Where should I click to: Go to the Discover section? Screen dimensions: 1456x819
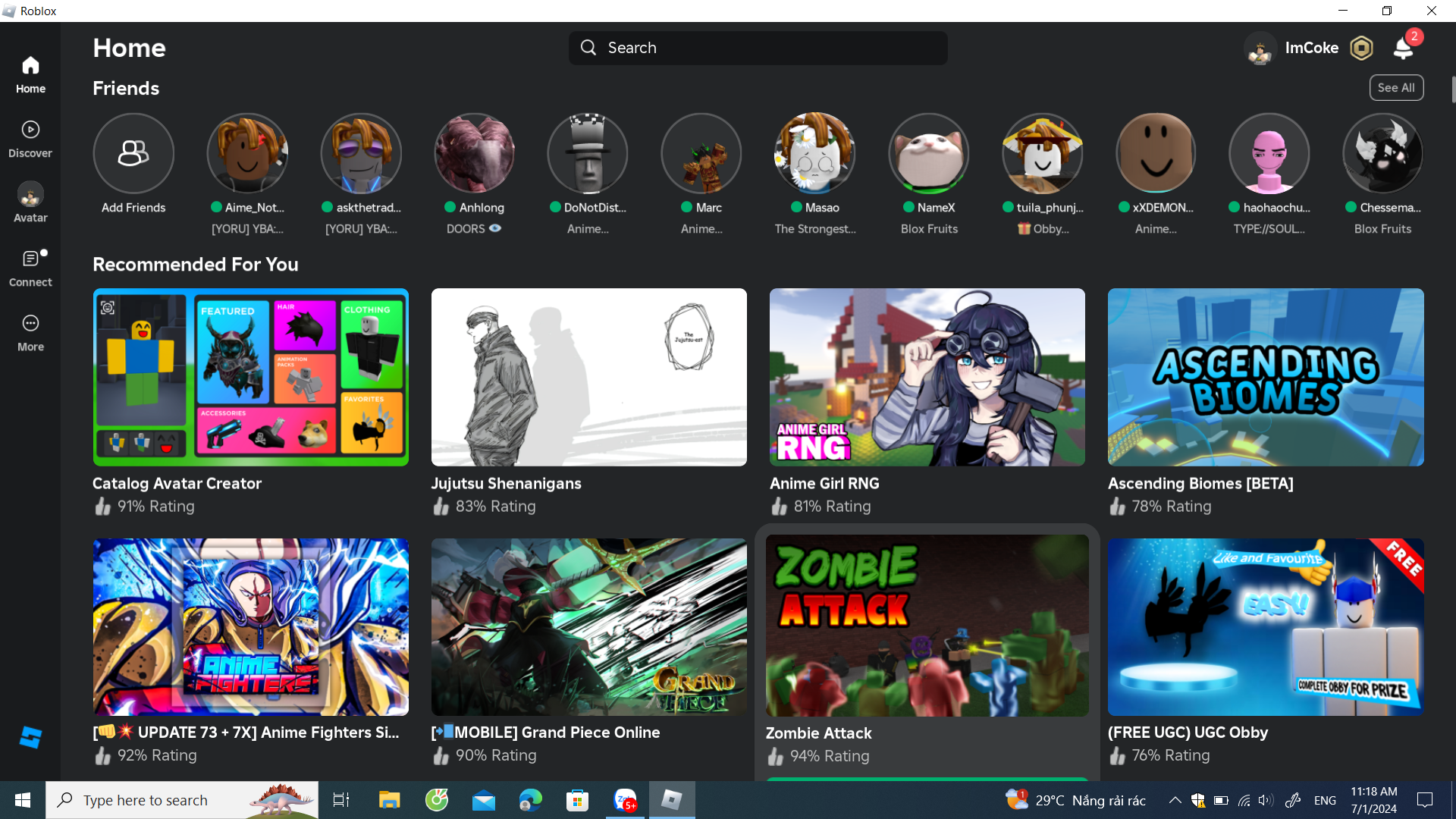coord(30,140)
